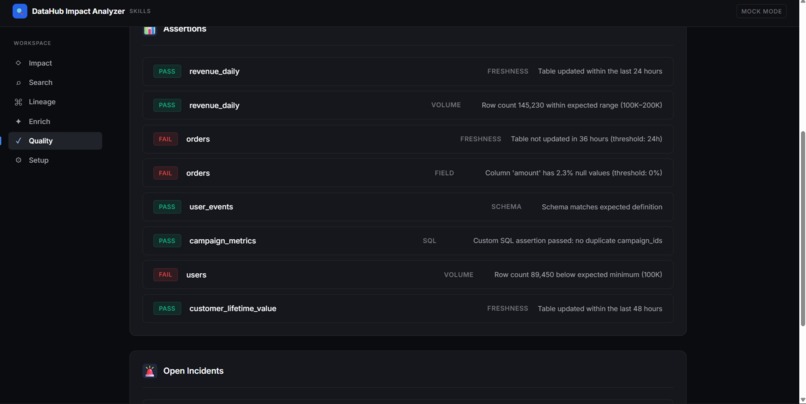Click the FIELD type label for orders
This screenshot has width=806, height=404.
coord(444,173)
